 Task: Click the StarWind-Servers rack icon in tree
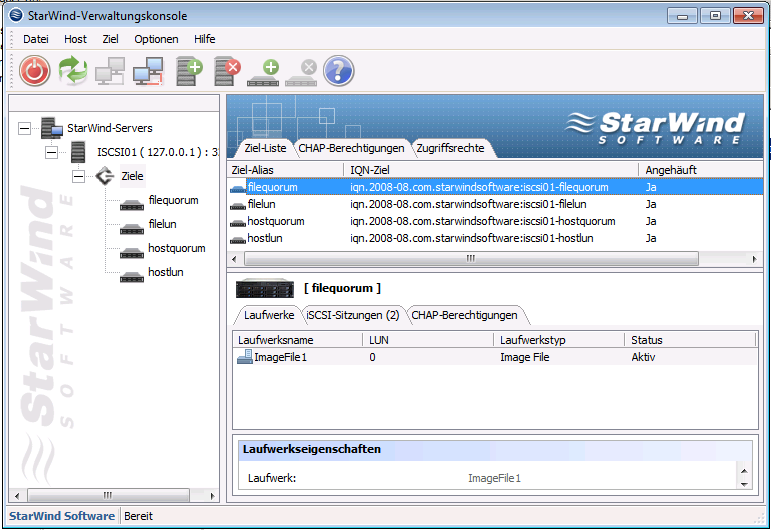[52, 128]
